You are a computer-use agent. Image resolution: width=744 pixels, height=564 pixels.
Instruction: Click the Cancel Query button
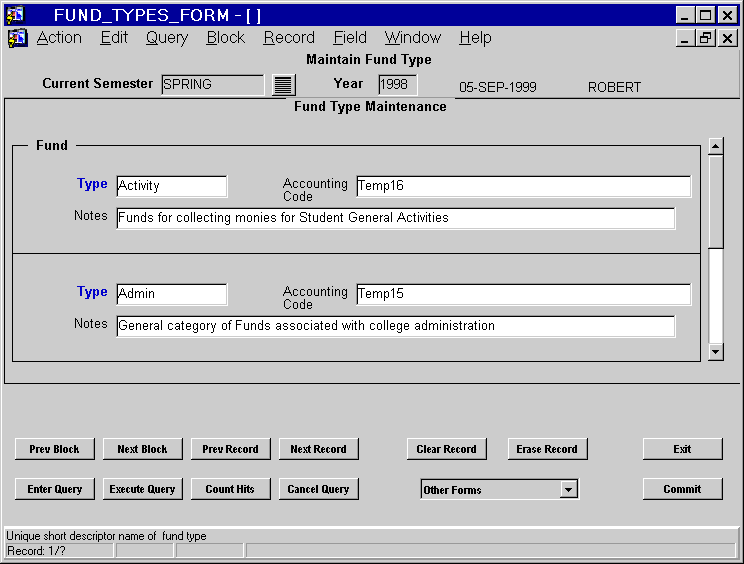[318, 489]
